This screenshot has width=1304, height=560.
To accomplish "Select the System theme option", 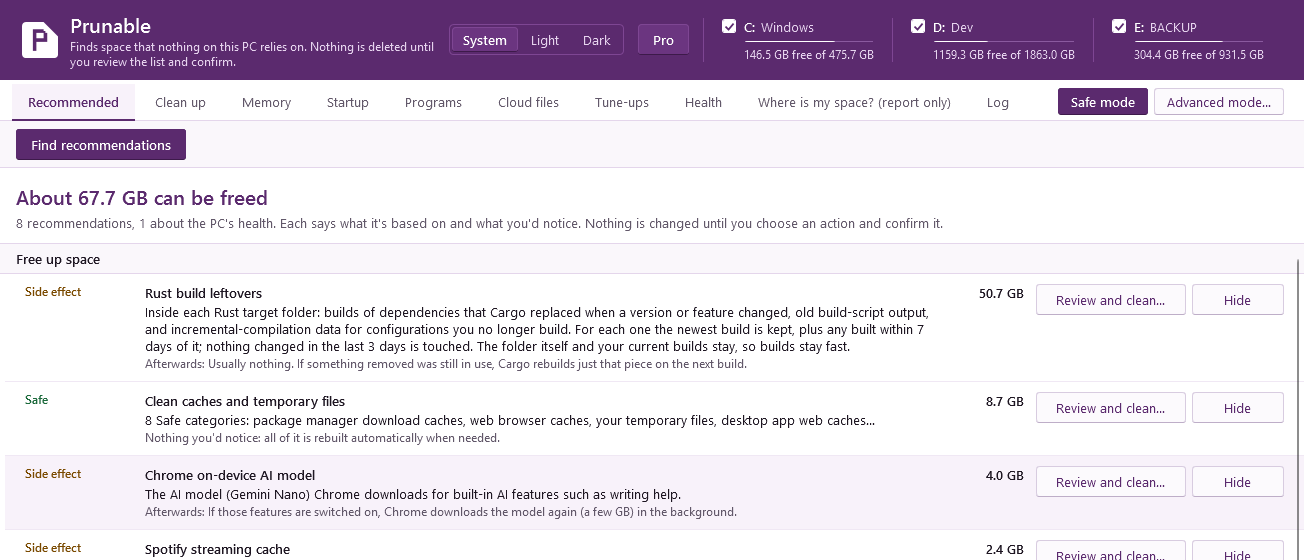I will [x=485, y=40].
